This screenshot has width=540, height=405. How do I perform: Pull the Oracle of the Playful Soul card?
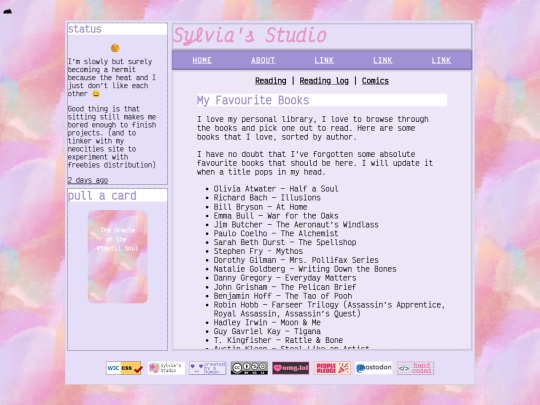click(118, 257)
